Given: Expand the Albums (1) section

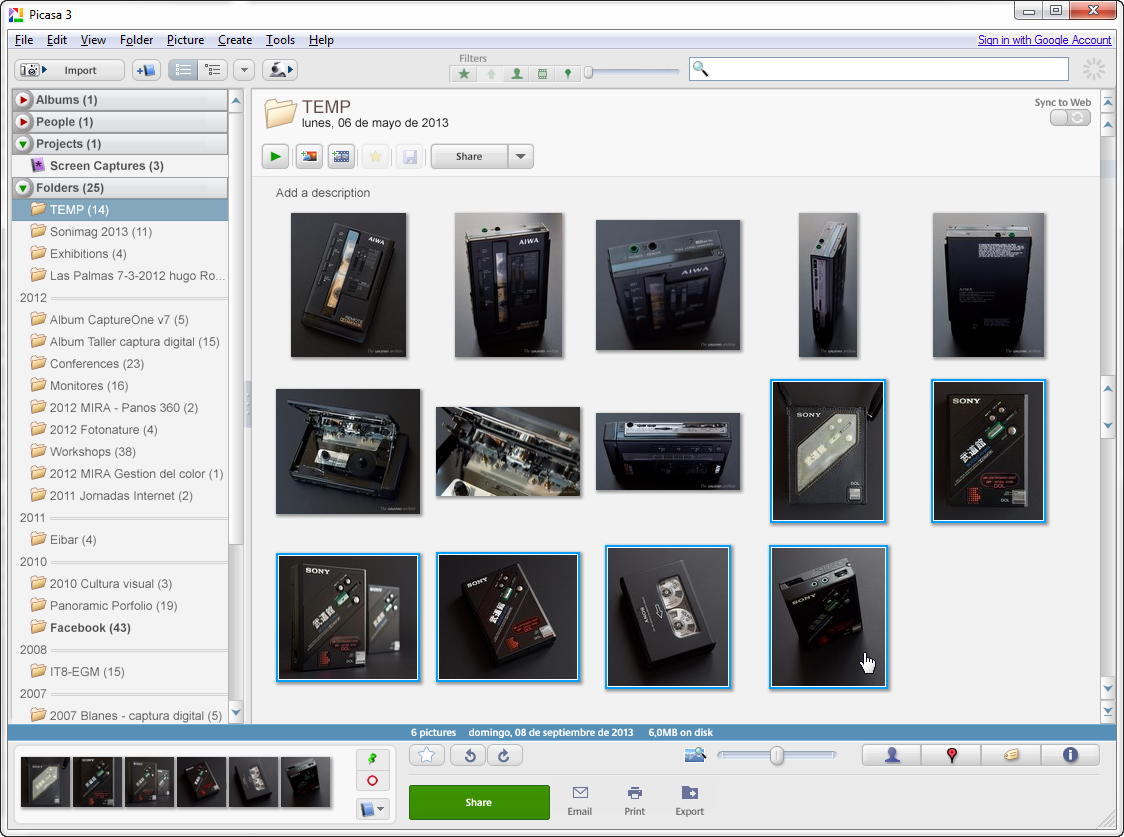Looking at the screenshot, I should pyautogui.click(x=23, y=100).
